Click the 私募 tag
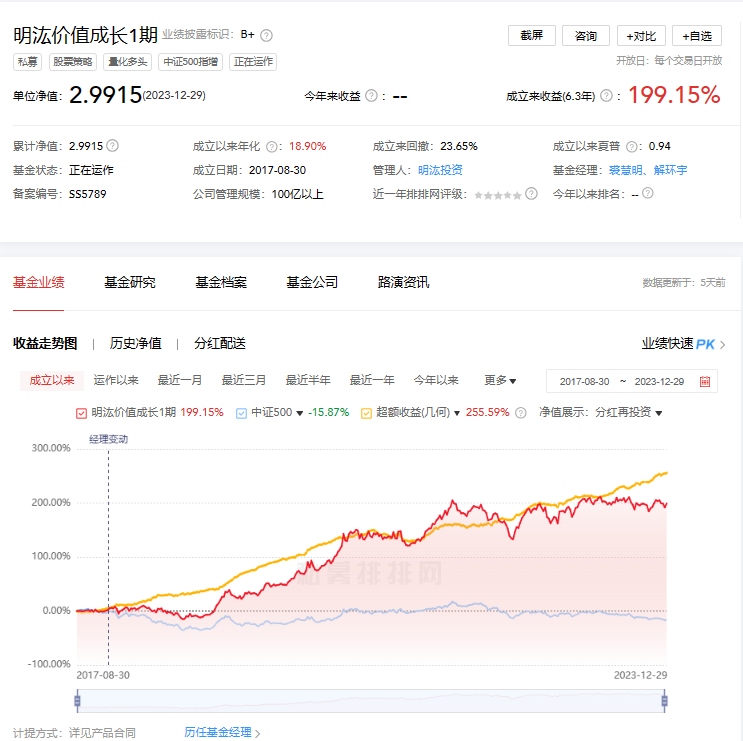 point(27,62)
